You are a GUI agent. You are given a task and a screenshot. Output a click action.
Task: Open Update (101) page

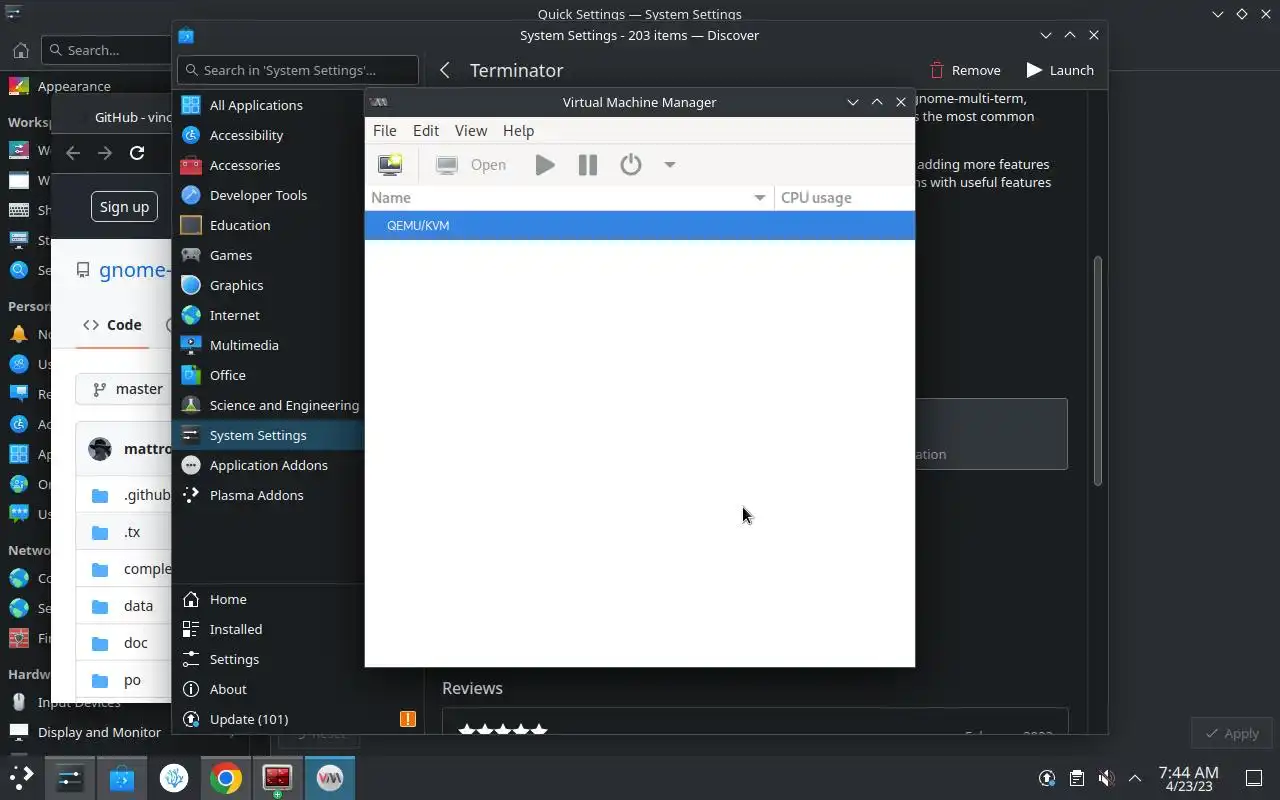[298, 719]
